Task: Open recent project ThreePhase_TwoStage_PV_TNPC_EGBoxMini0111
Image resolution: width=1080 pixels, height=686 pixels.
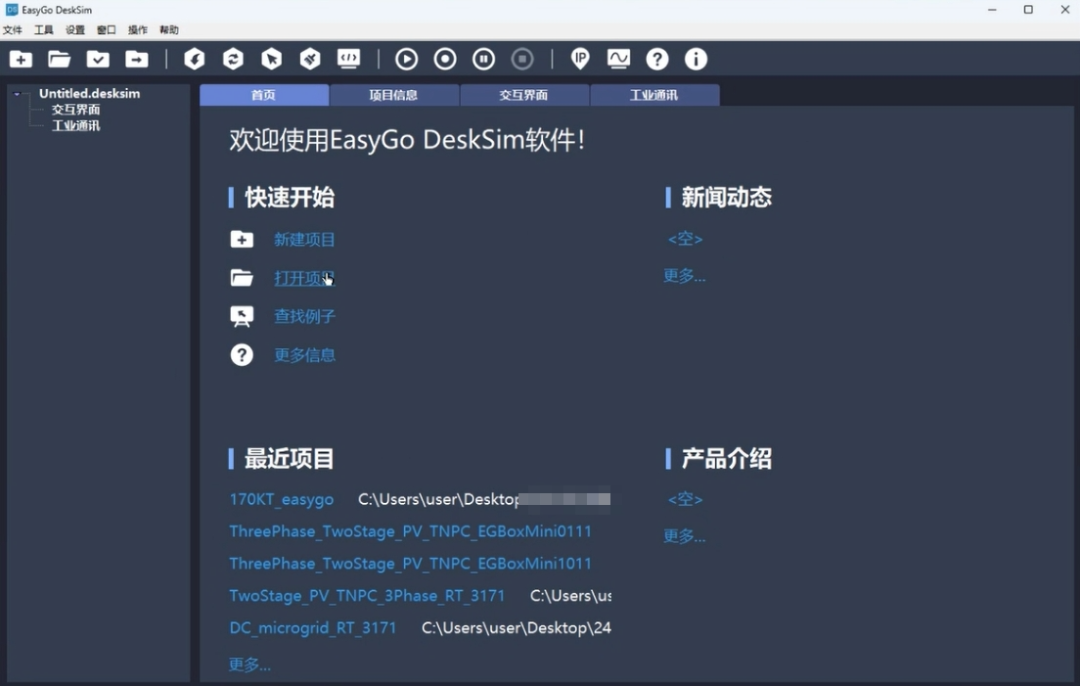Action: (x=411, y=532)
